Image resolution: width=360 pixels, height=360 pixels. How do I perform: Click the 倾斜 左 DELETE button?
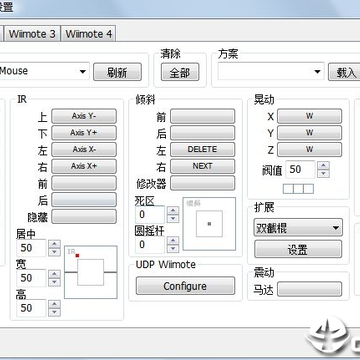[x=203, y=149]
